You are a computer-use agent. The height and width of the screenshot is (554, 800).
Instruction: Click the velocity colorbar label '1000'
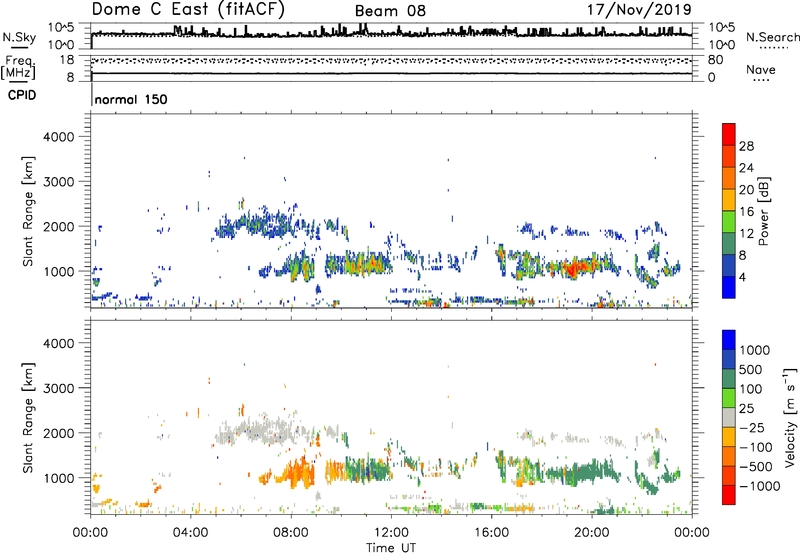point(755,350)
